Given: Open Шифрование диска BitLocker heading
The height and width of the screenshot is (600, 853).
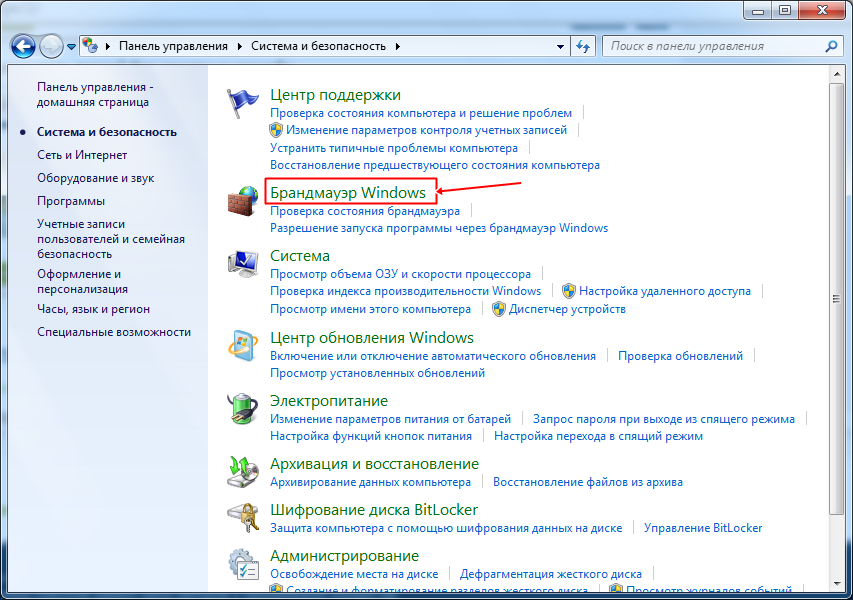Looking at the screenshot, I should (374, 510).
